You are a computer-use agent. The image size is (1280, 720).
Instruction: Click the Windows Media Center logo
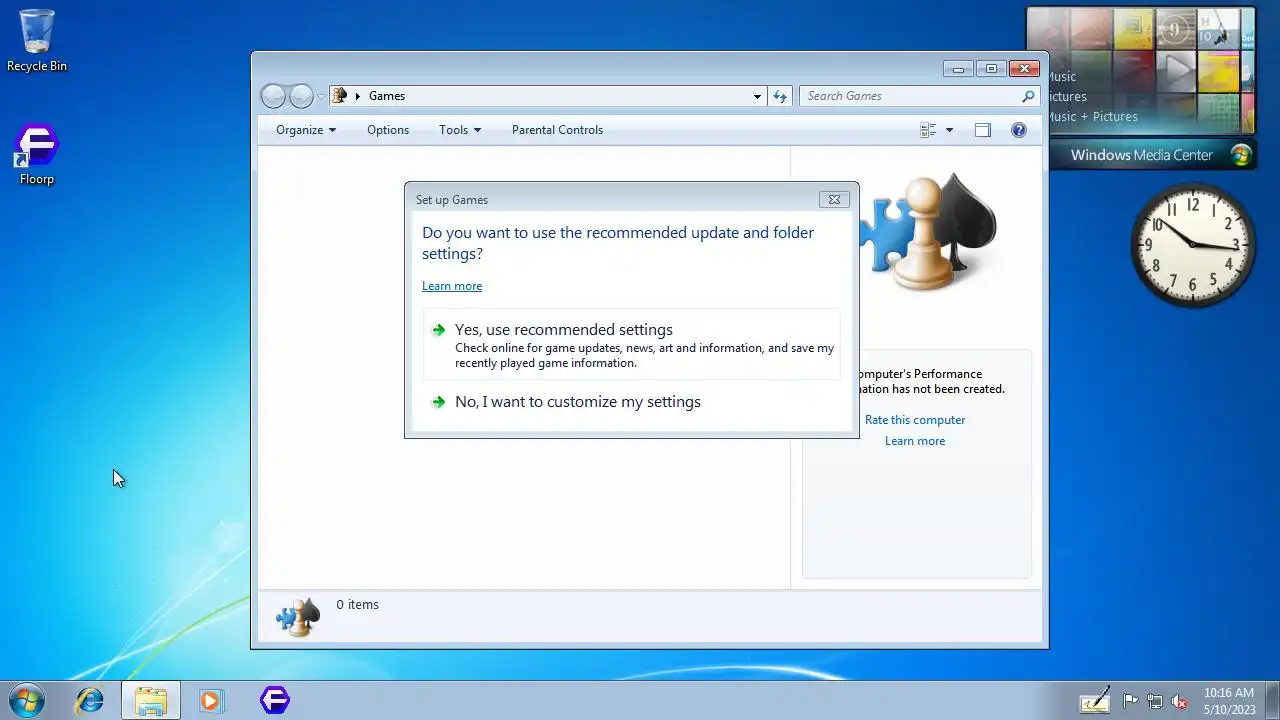click(1241, 155)
